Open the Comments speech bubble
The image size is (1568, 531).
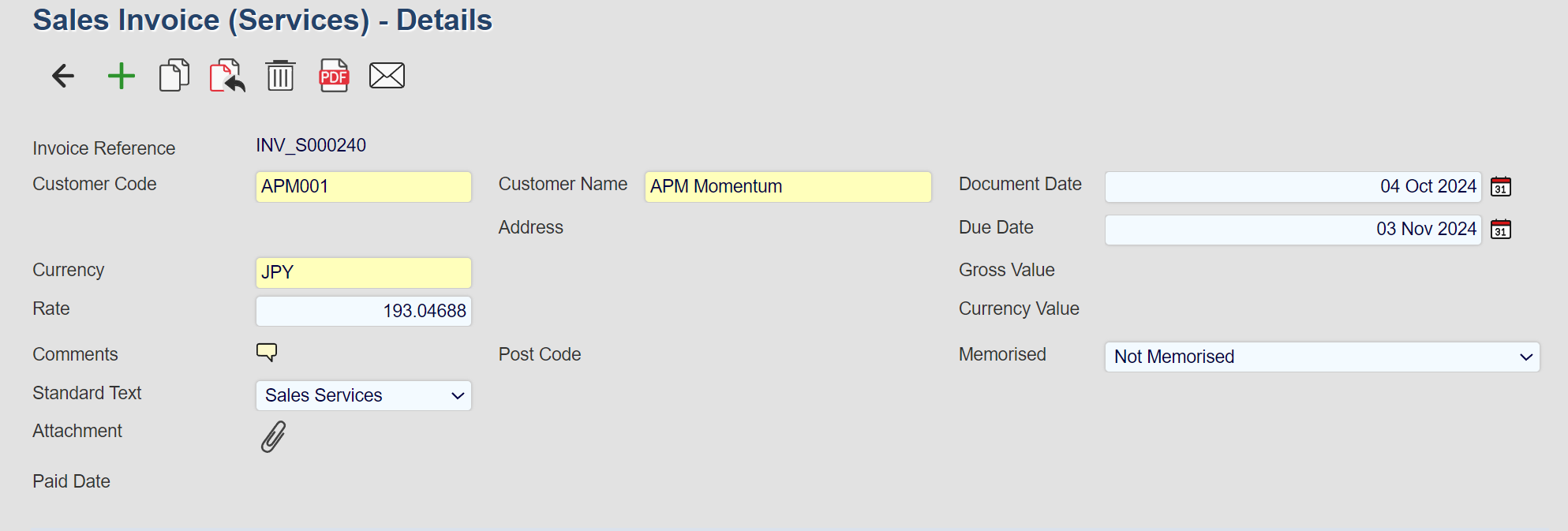(x=267, y=352)
